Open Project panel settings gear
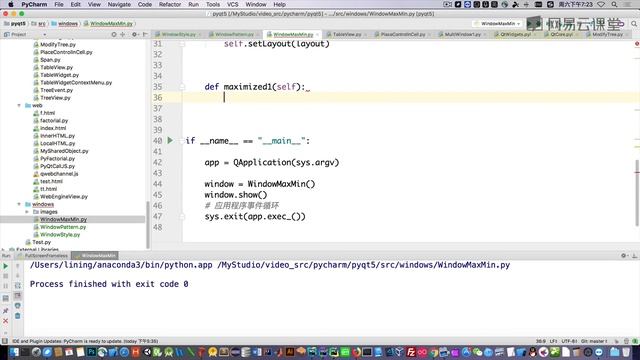The width and height of the screenshot is (640, 360). pyautogui.click(x=134, y=35)
